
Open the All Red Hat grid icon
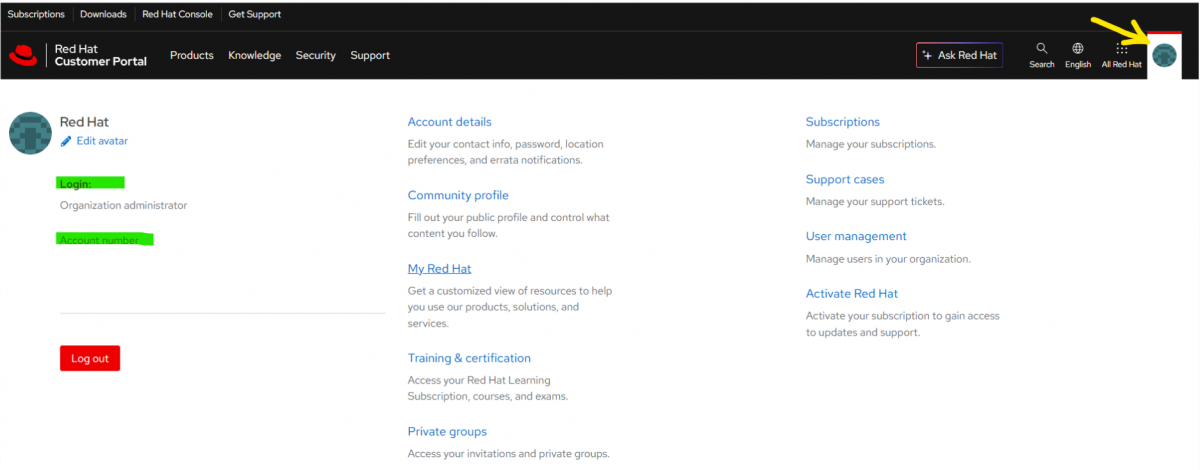tap(1121, 49)
